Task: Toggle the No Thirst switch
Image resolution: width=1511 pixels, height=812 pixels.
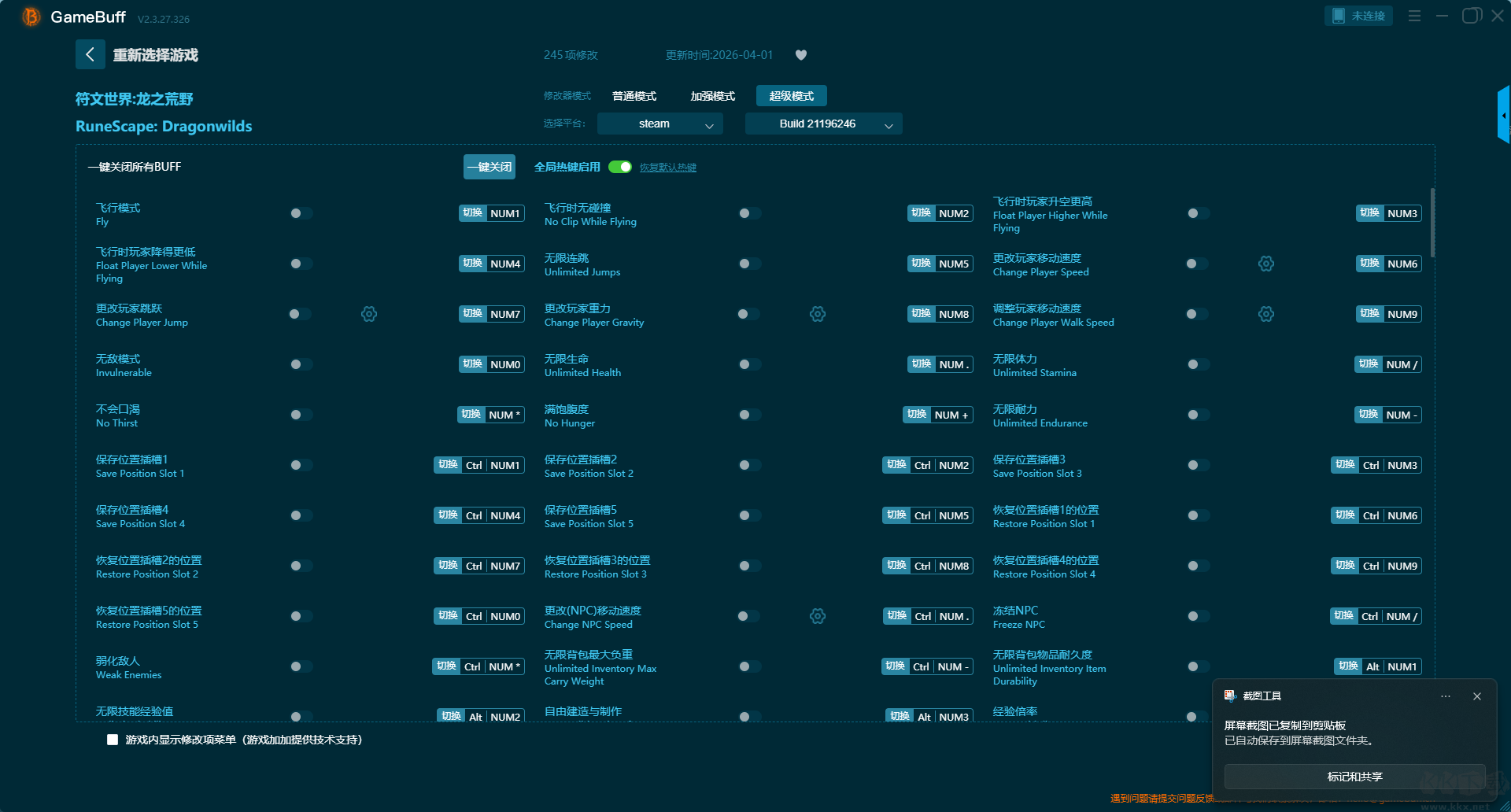Action: (x=301, y=415)
